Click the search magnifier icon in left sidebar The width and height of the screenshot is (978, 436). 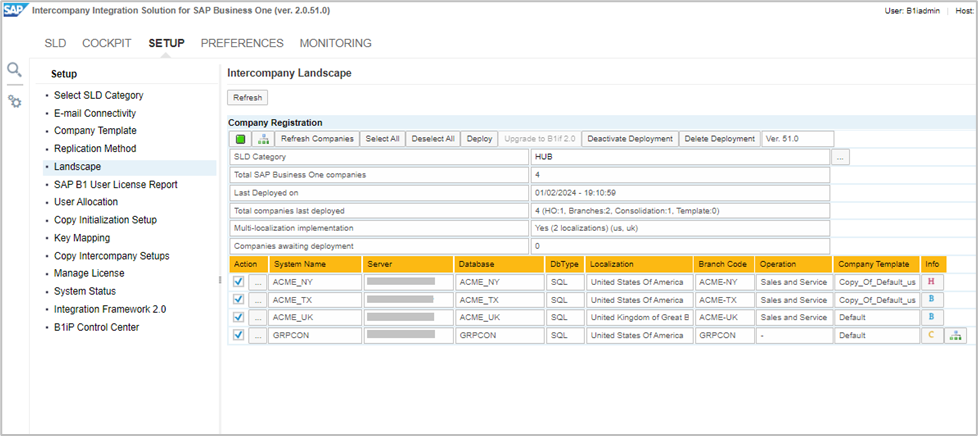(14, 69)
